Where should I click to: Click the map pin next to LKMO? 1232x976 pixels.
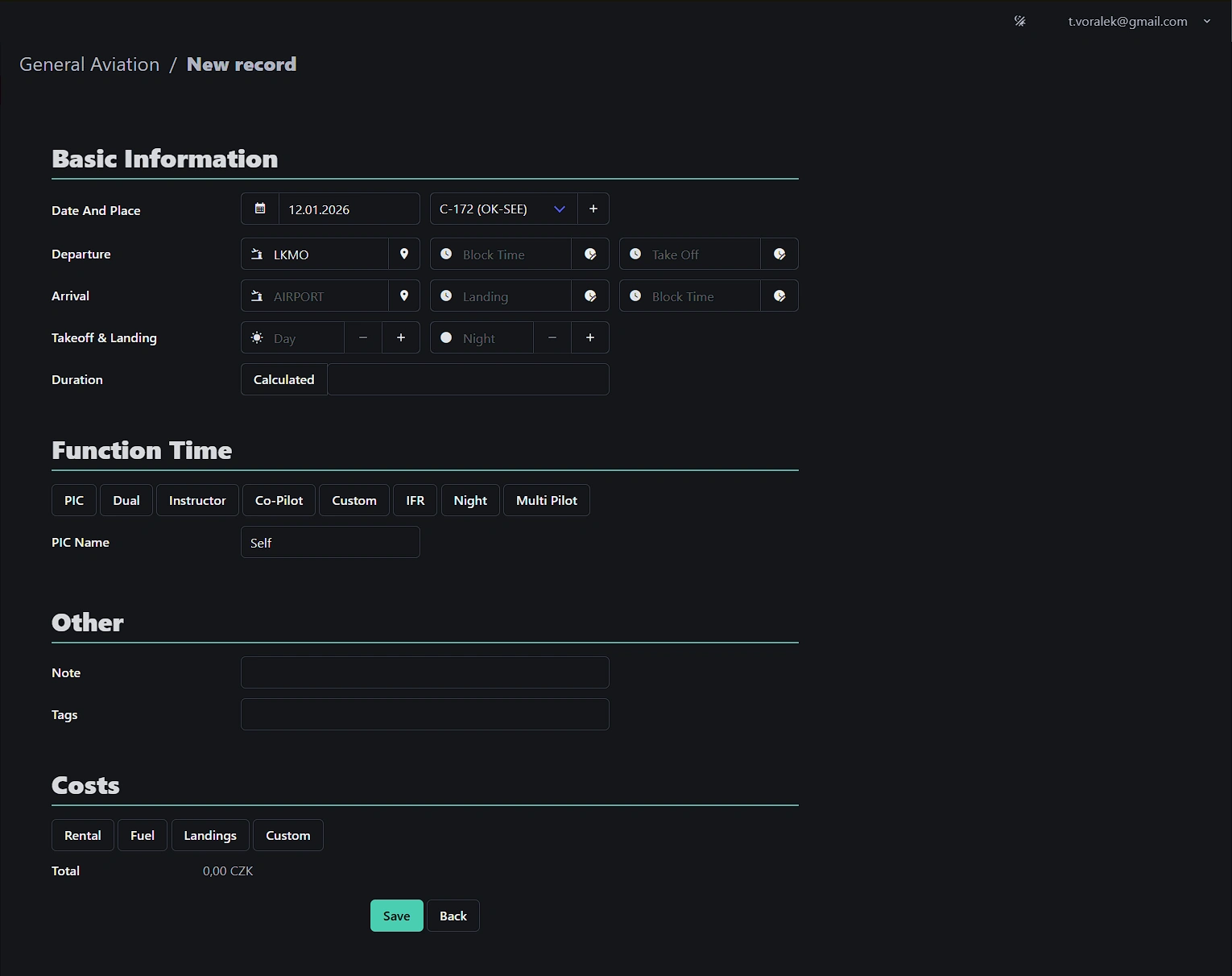(404, 254)
